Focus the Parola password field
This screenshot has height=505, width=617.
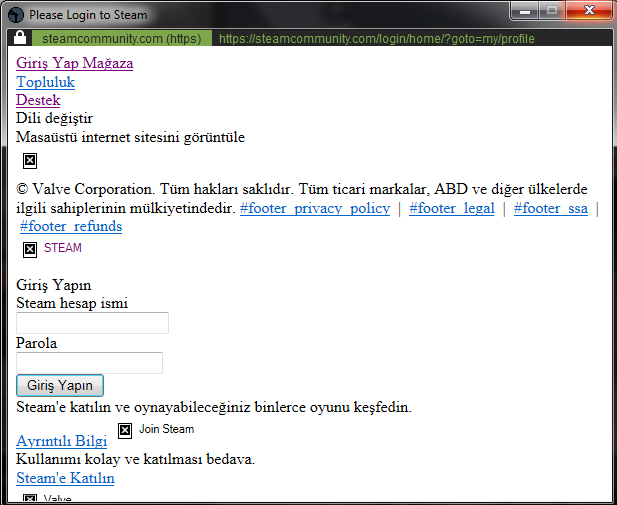click(89, 363)
